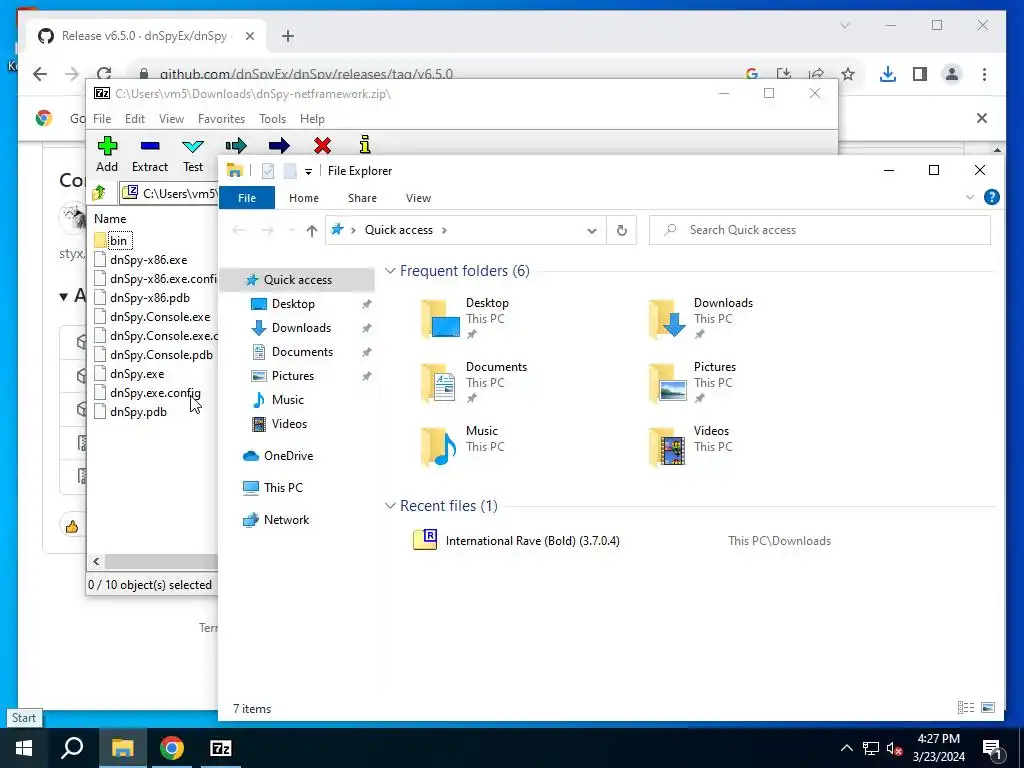
Task: Select Downloads folder in Frequent folders
Action: click(x=701, y=319)
